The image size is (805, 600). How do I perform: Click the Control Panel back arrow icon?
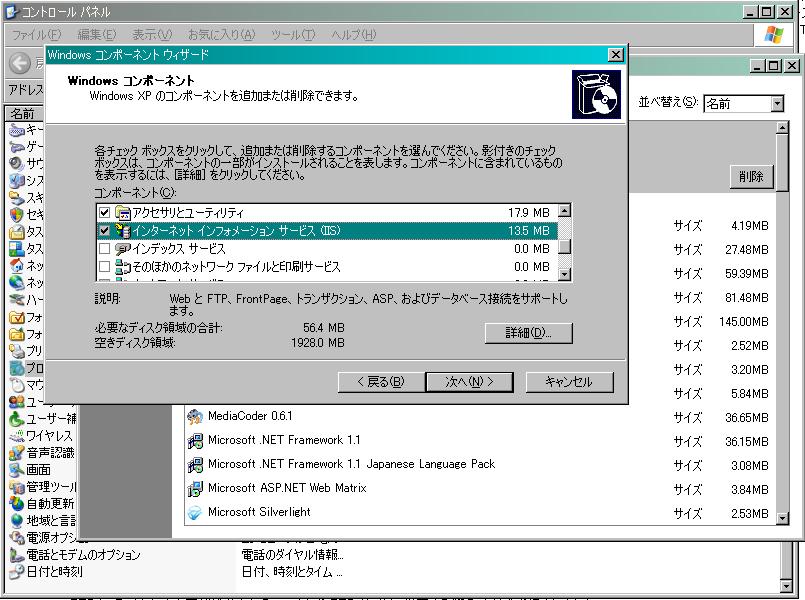[20, 64]
